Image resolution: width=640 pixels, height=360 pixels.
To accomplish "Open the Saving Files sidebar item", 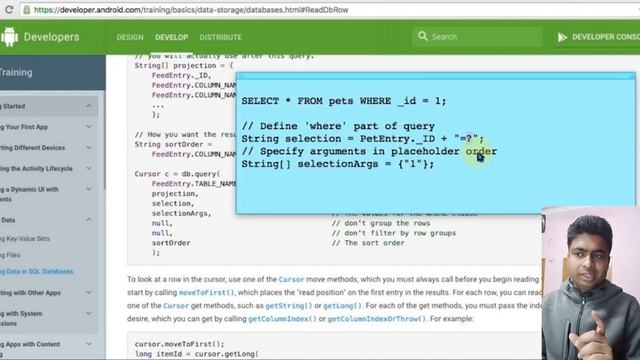I will 10,255.
